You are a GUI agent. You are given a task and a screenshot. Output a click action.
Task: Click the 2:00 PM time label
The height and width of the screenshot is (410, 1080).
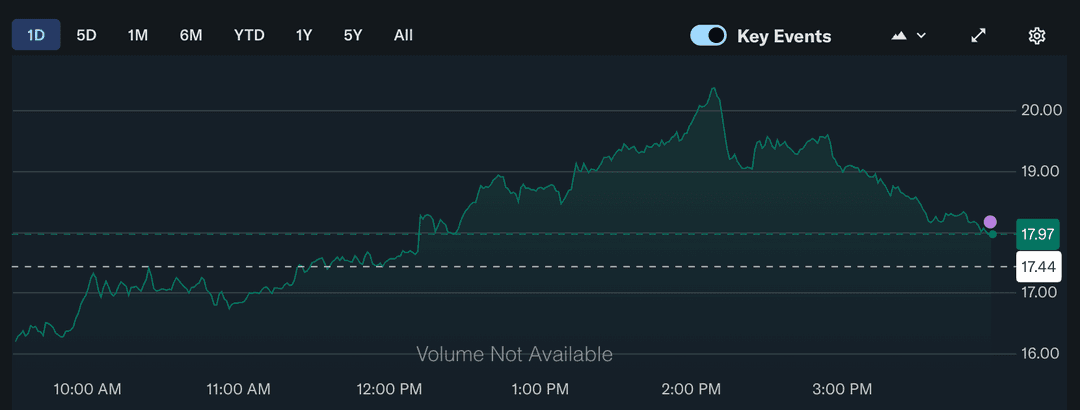pyautogui.click(x=691, y=389)
